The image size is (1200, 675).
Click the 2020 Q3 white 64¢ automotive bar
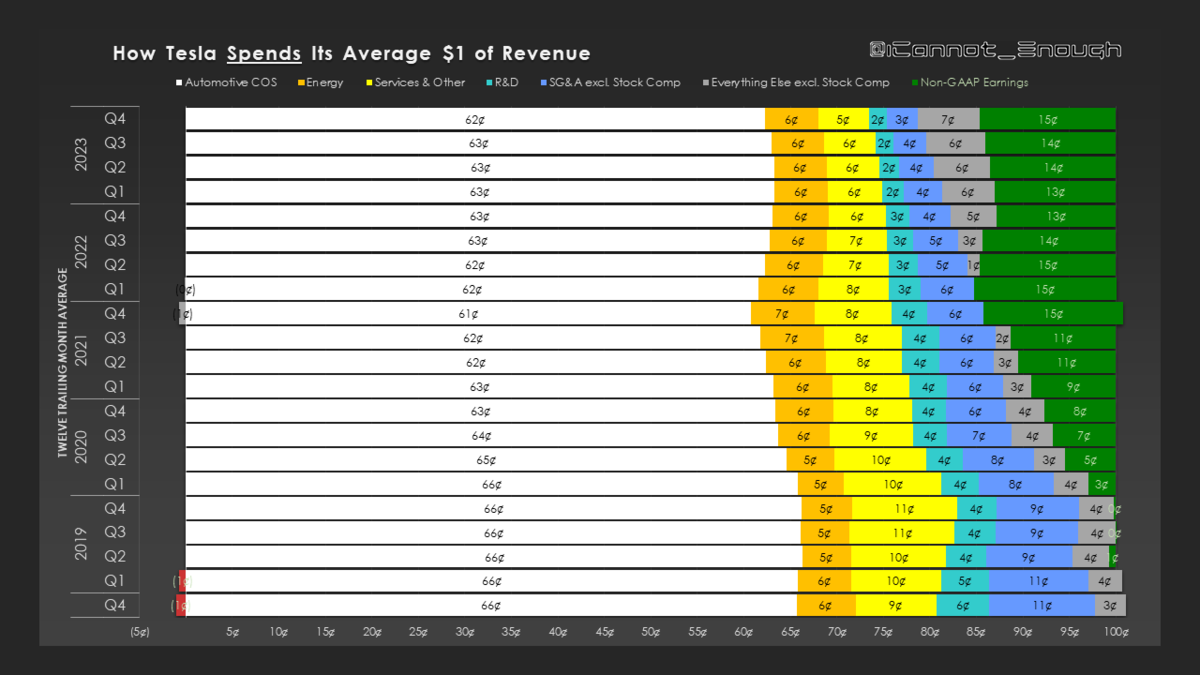(x=482, y=436)
